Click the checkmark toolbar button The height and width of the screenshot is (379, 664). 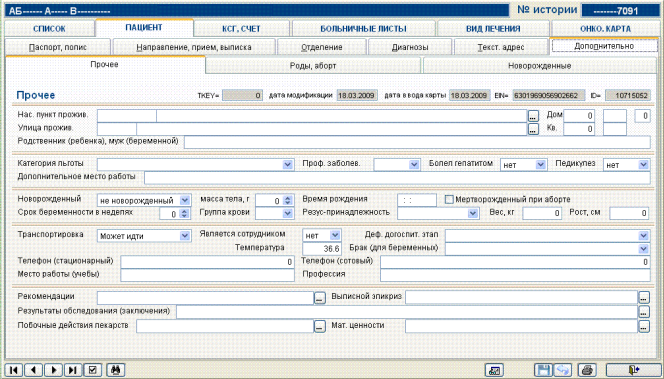click(x=93, y=370)
